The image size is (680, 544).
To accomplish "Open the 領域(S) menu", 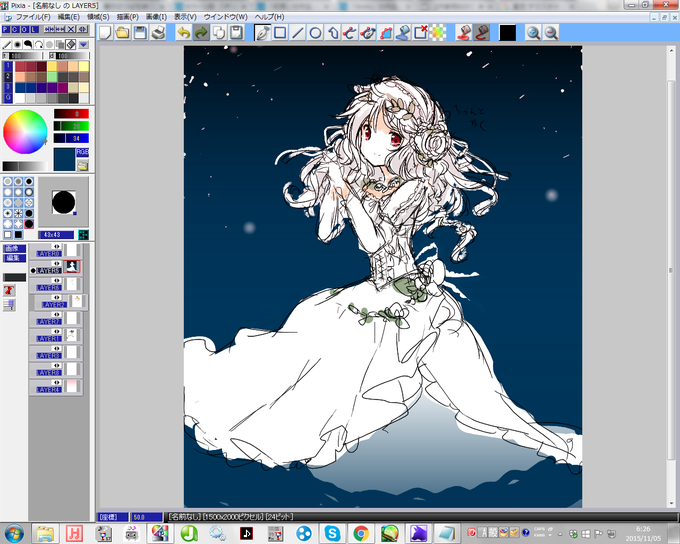I will (98, 17).
